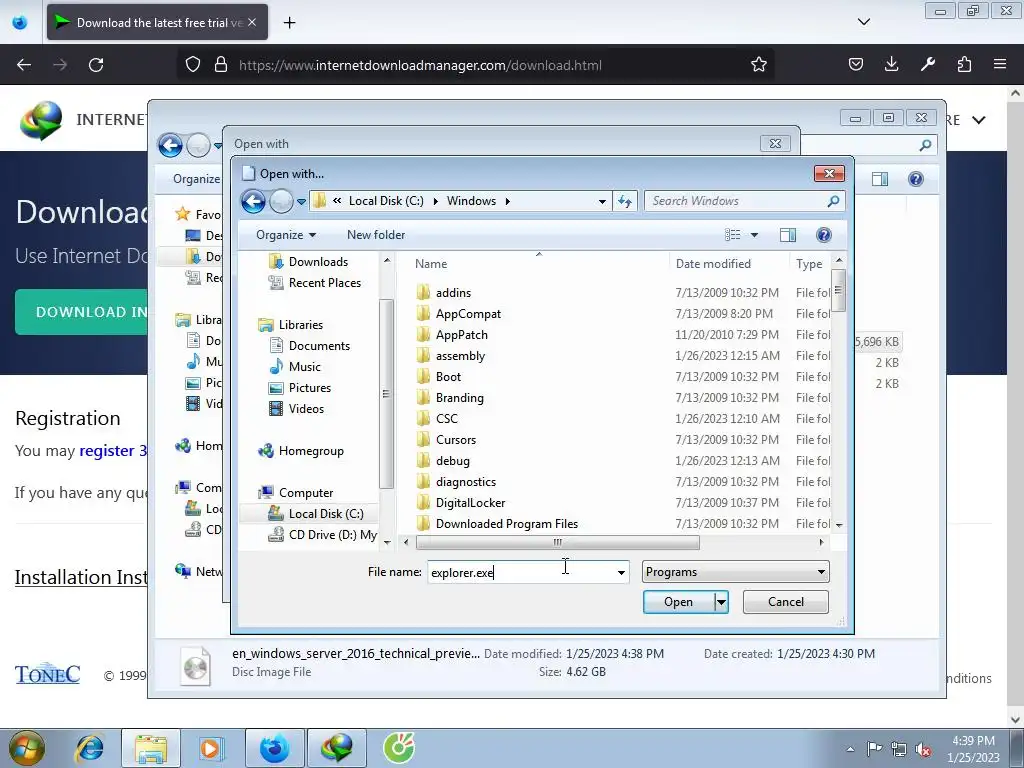Viewport: 1024px width, 768px height.
Task: Expand the view options dropdown arrow
Action: (x=754, y=235)
